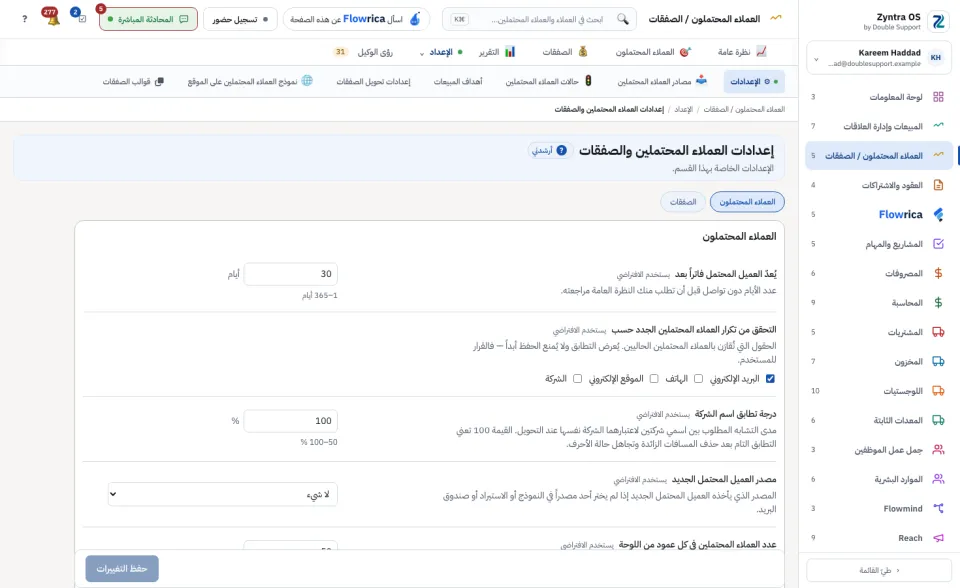
Task: Click الإعداد breadcrumb link
Action: click(x=683, y=109)
